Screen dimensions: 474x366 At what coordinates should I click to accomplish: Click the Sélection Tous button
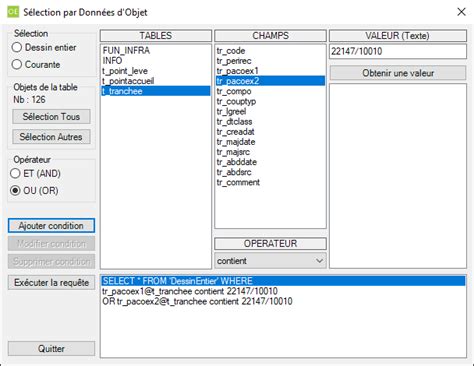(51, 117)
